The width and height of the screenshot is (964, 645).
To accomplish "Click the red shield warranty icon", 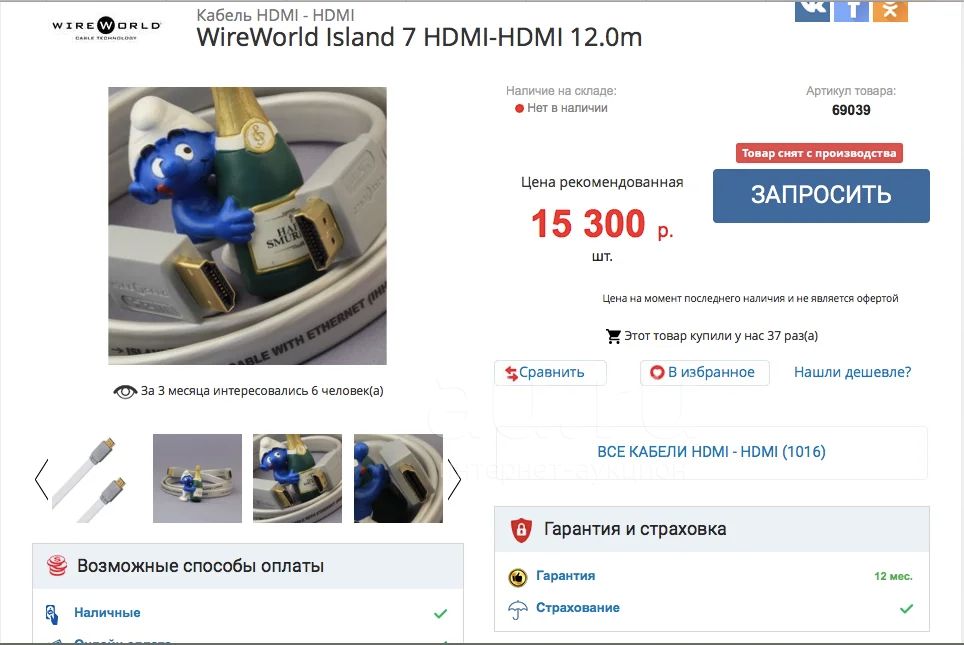I will pos(521,529).
